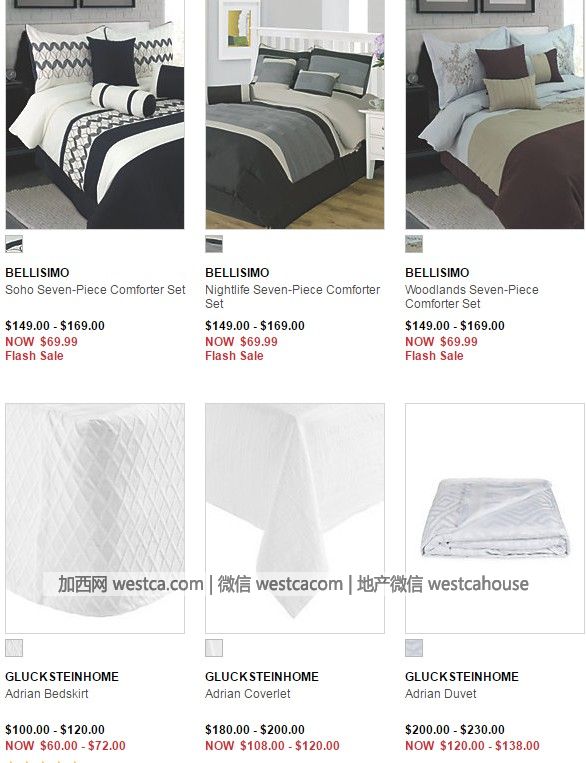View the Adrian Bedskirt product photo
Viewport: 586px width, 763px height.
pos(95,518)
